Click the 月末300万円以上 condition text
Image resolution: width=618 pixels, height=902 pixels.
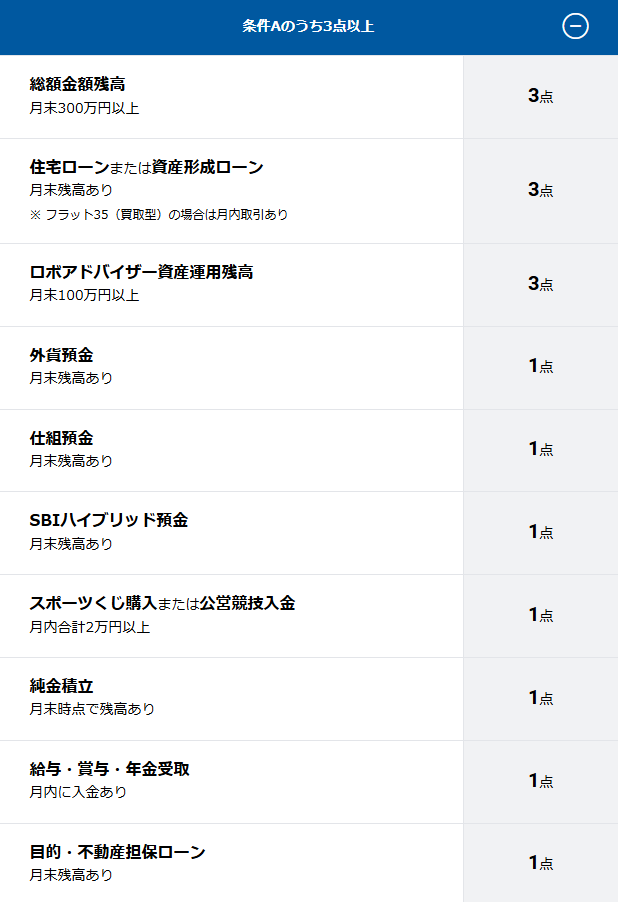(x=84, y=107)
